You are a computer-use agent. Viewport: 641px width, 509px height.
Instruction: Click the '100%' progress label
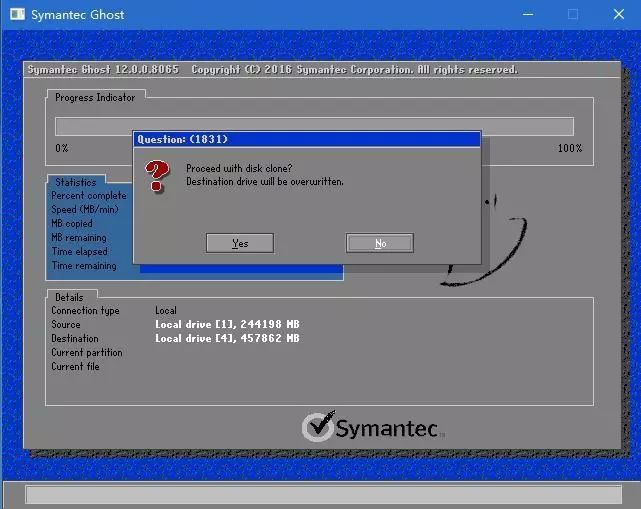tap(570, 148)
